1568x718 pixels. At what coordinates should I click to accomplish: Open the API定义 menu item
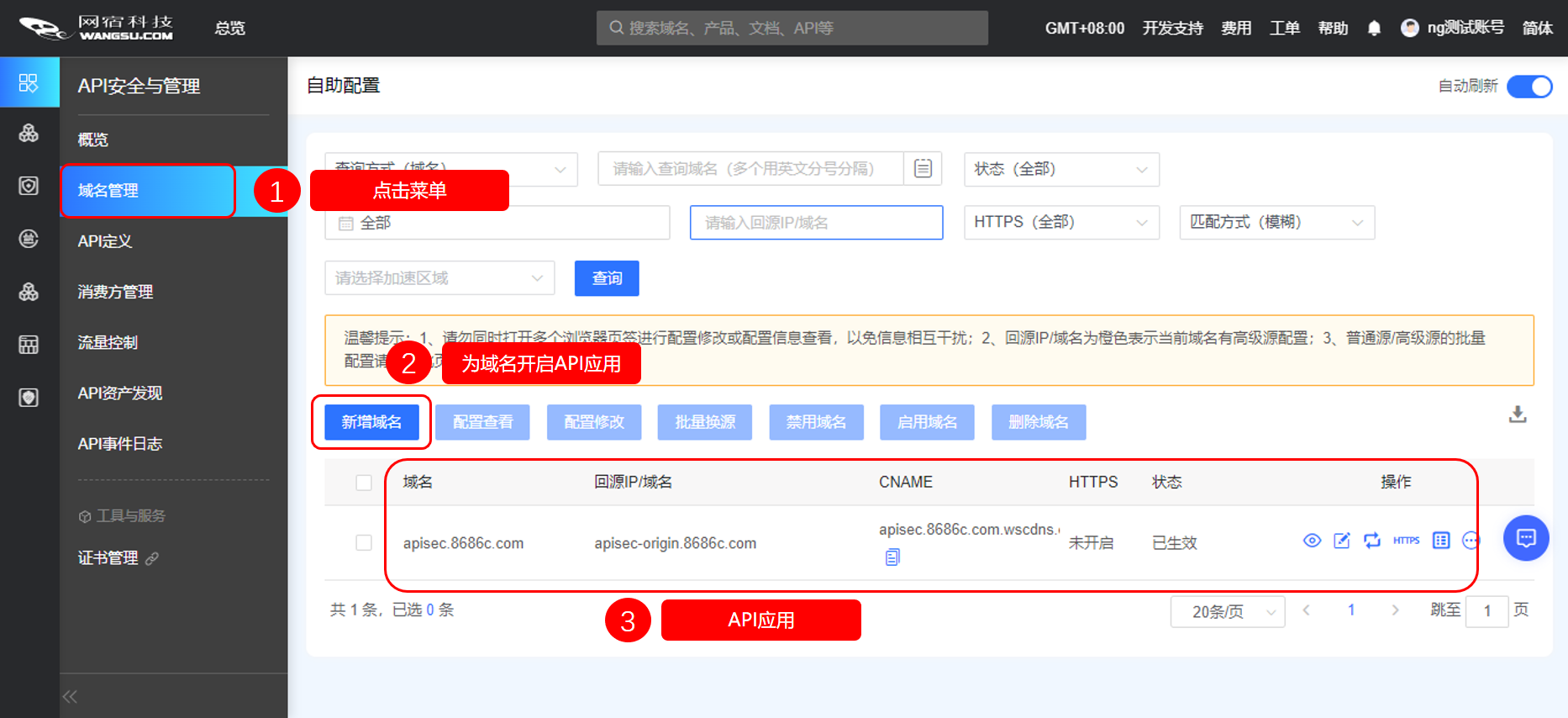(105, 242)
